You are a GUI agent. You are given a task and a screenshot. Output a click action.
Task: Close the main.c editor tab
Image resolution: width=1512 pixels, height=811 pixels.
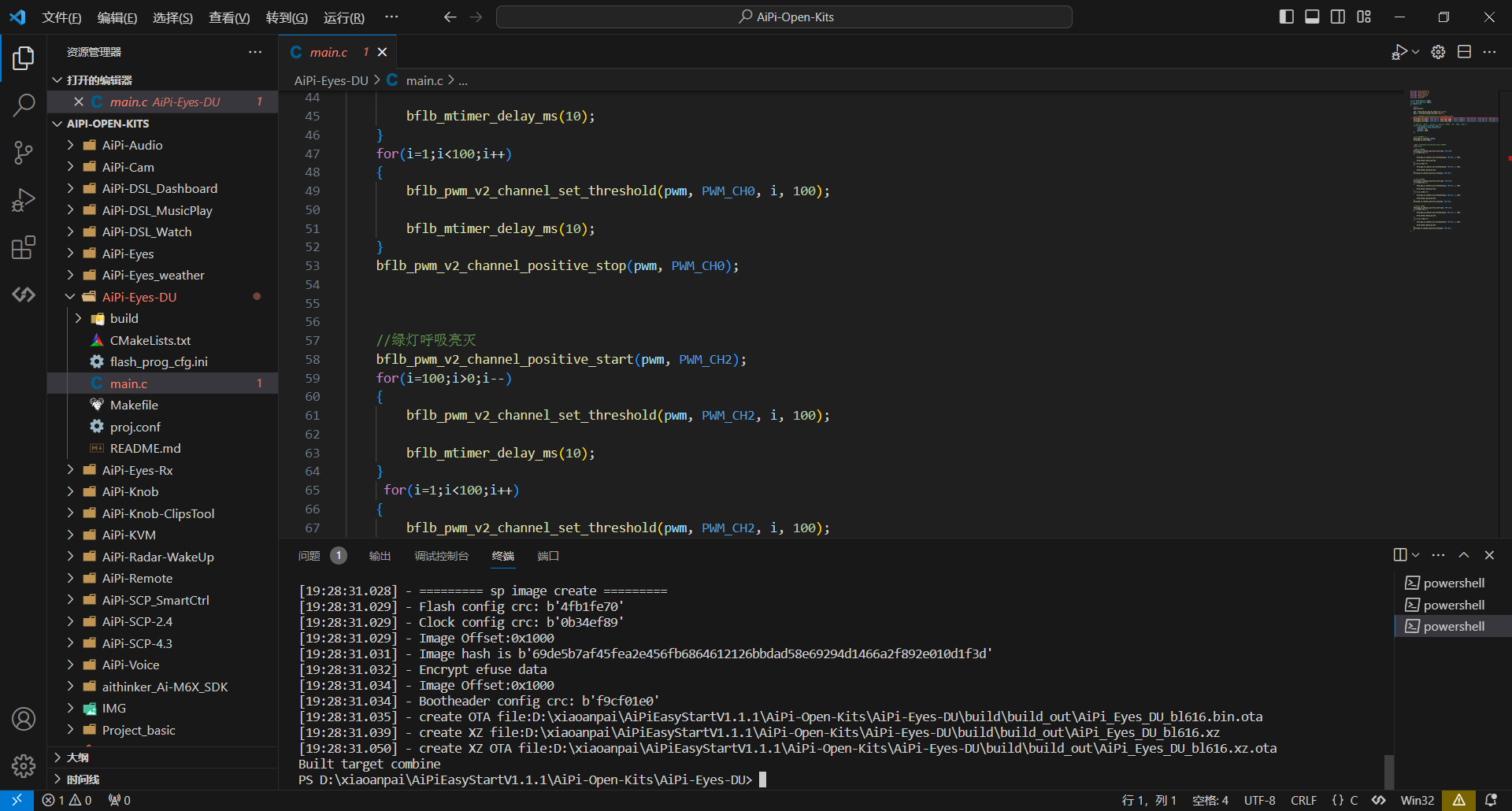coord(383,52)
